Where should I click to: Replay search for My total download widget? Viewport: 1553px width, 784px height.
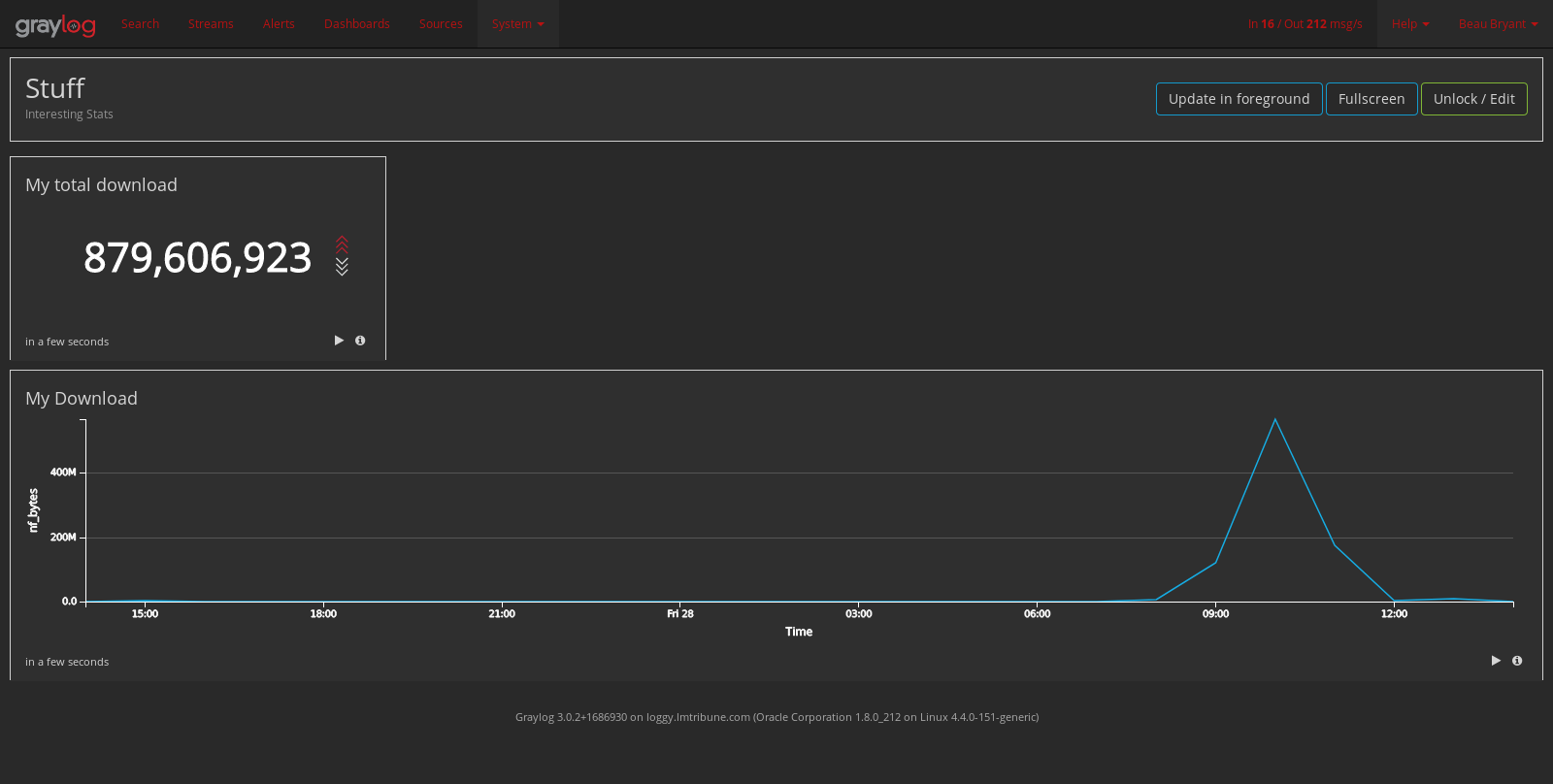click(339, 341)
